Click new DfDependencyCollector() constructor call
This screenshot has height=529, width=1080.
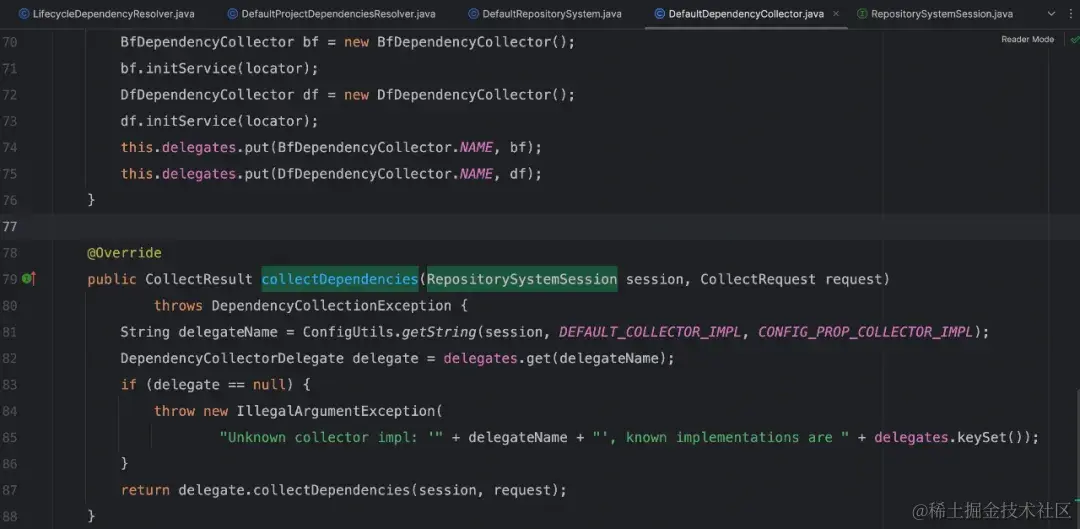tap(456, 95)
